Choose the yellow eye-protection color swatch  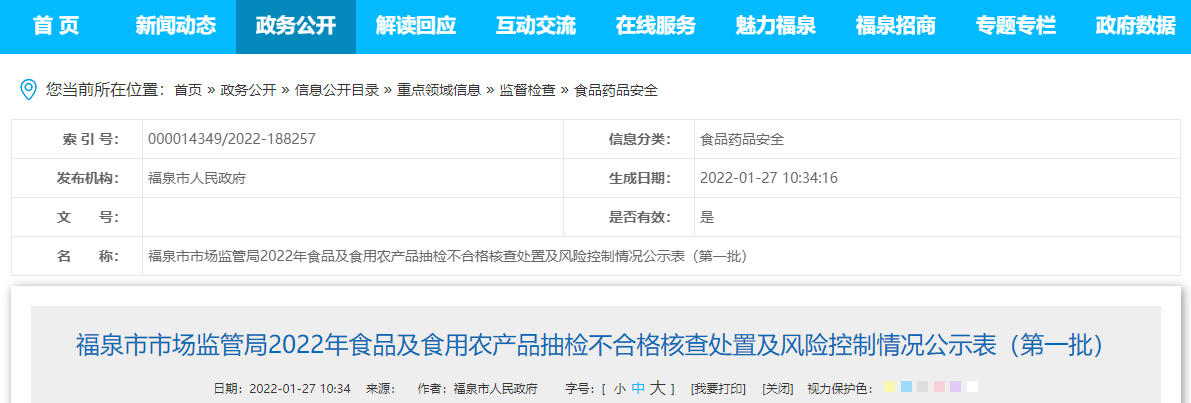point(889,386)
